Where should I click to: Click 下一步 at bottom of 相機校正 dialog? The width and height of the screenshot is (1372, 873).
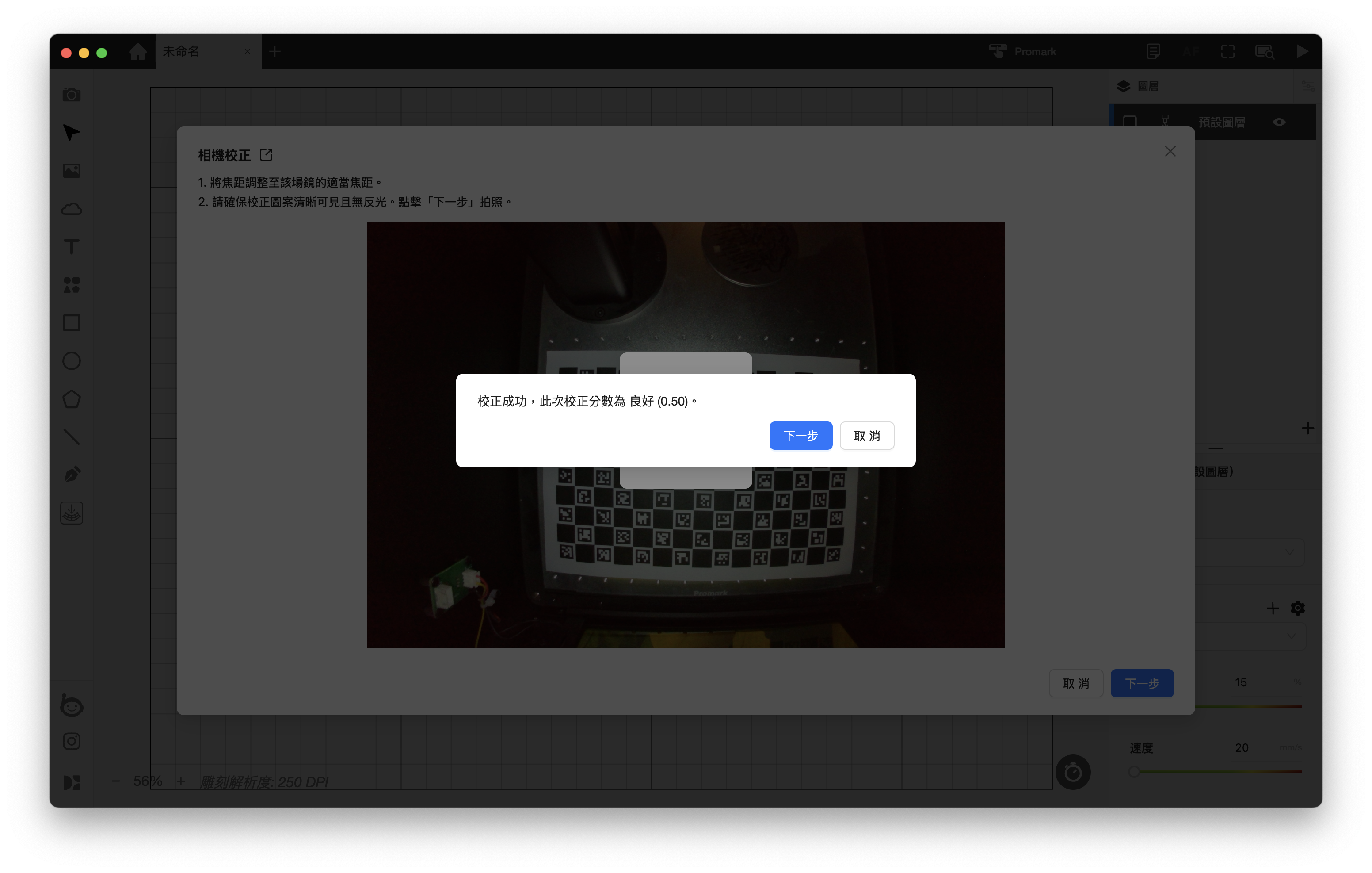tap(1141, 683)
